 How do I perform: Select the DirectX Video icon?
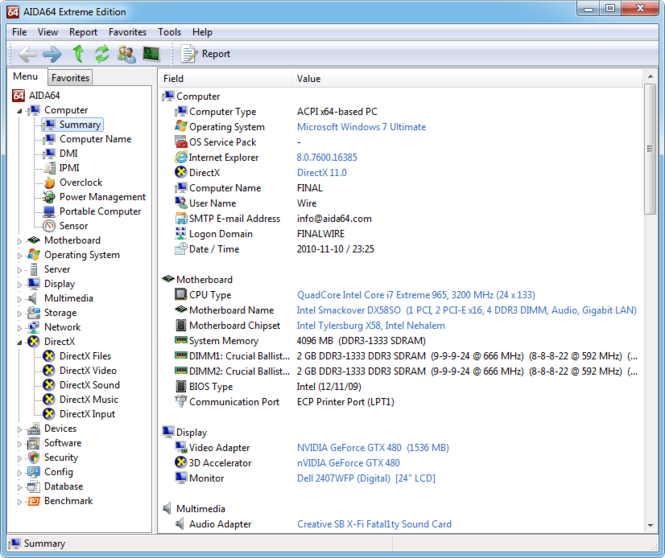[49, 371]
